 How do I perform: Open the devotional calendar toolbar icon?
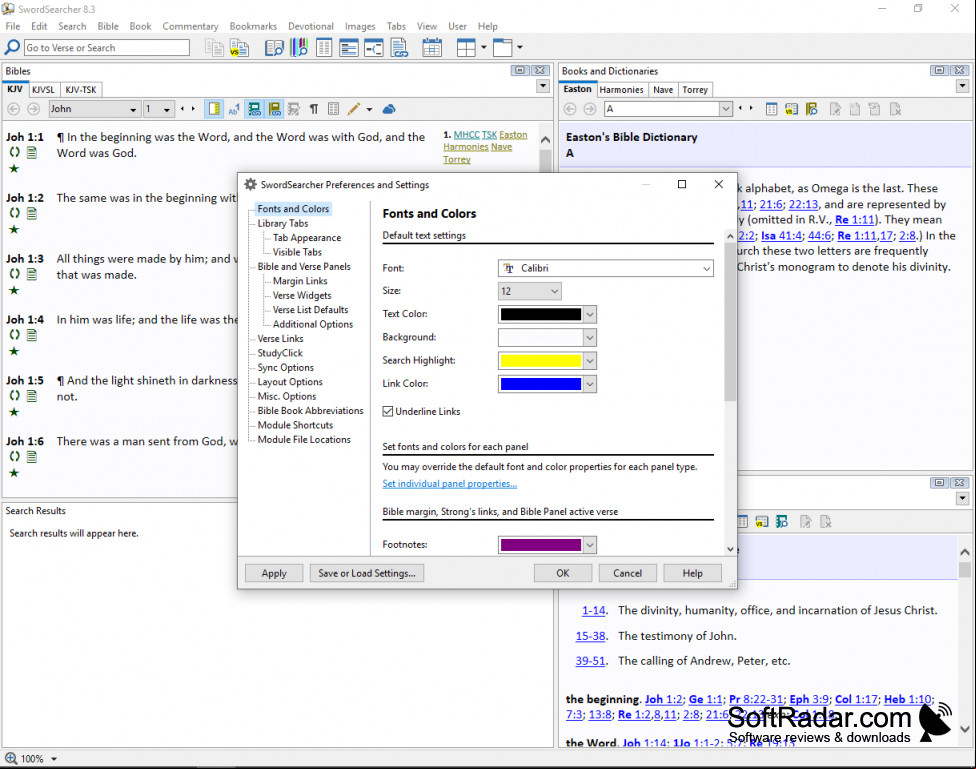[x=432, y=47]
